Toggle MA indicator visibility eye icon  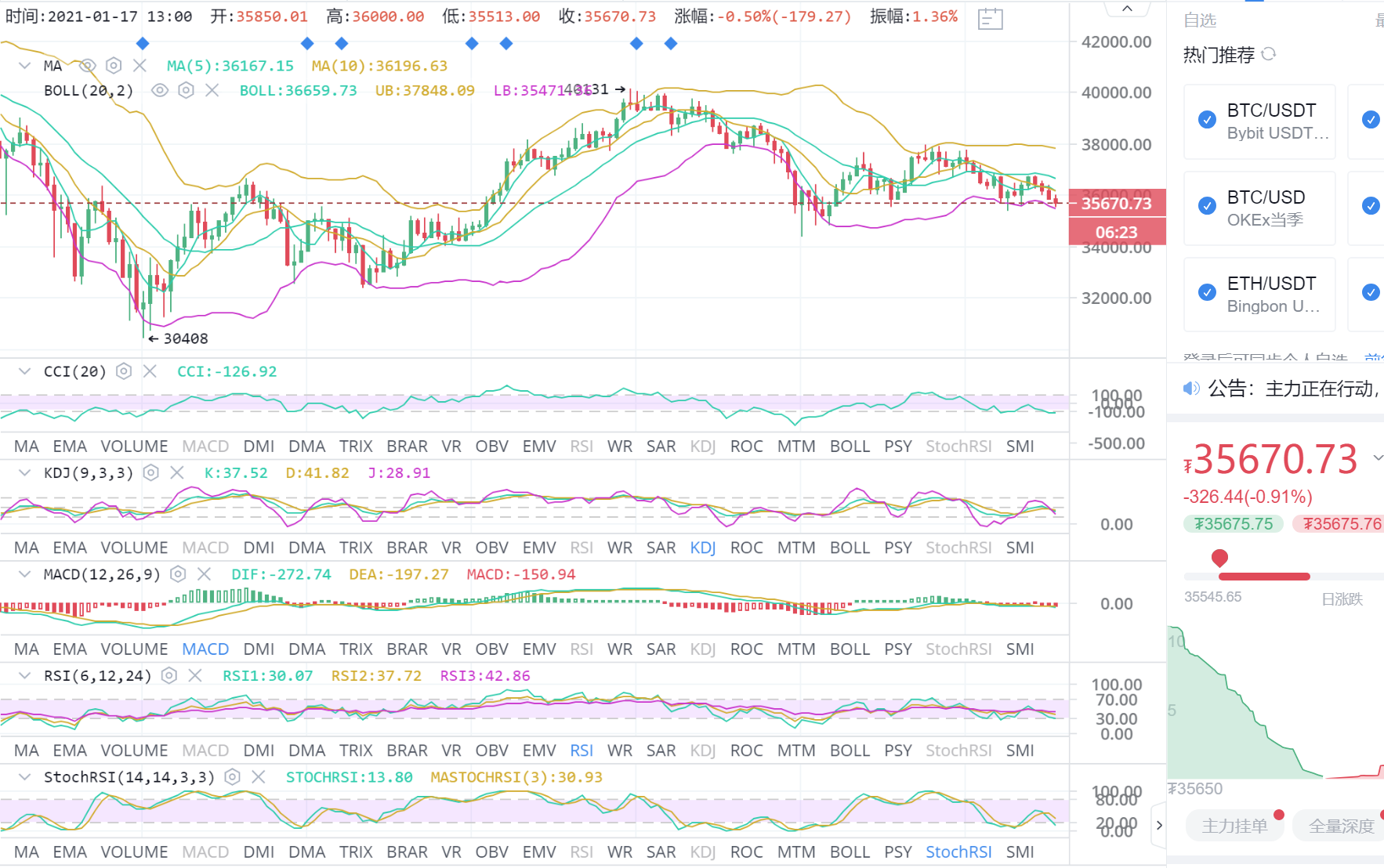[x=88, y=66]
